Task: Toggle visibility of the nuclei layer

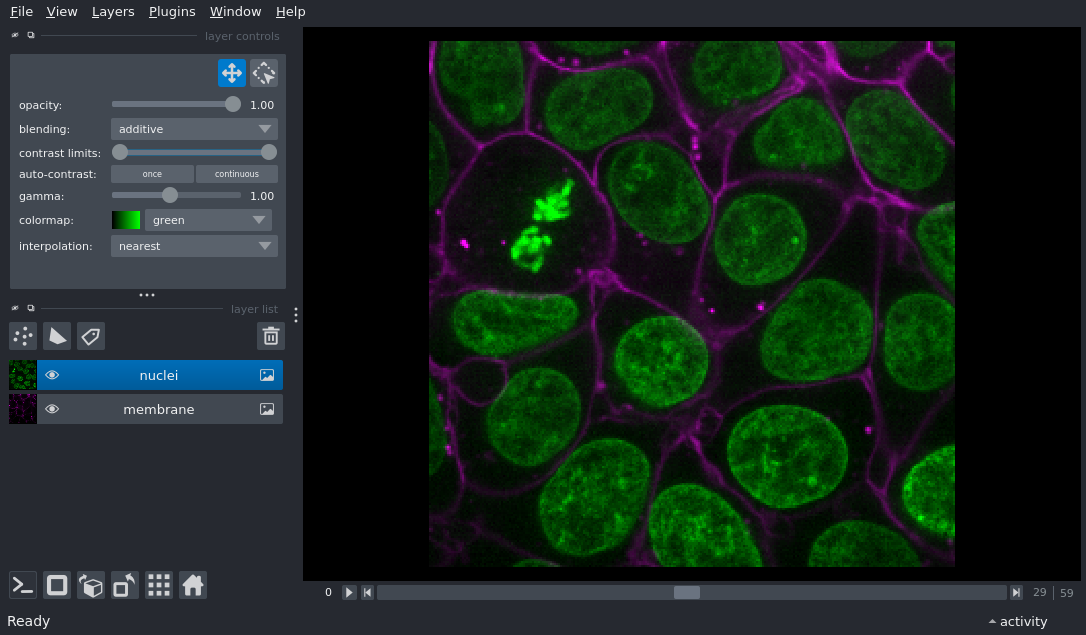Action: click(52, 375)
